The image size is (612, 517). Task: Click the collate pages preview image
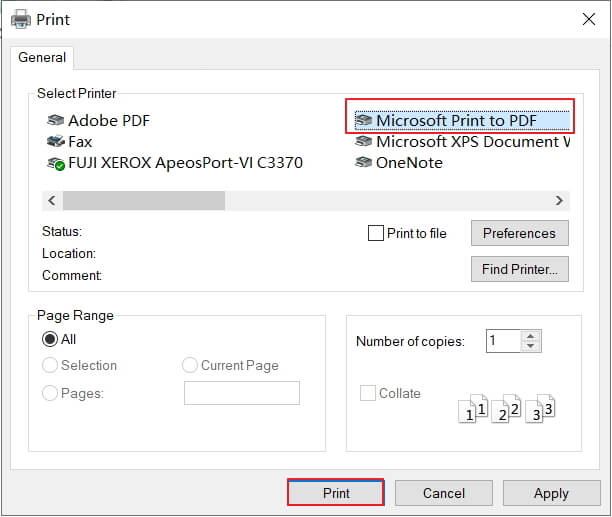pyautogui.click(x=505, y=407)
